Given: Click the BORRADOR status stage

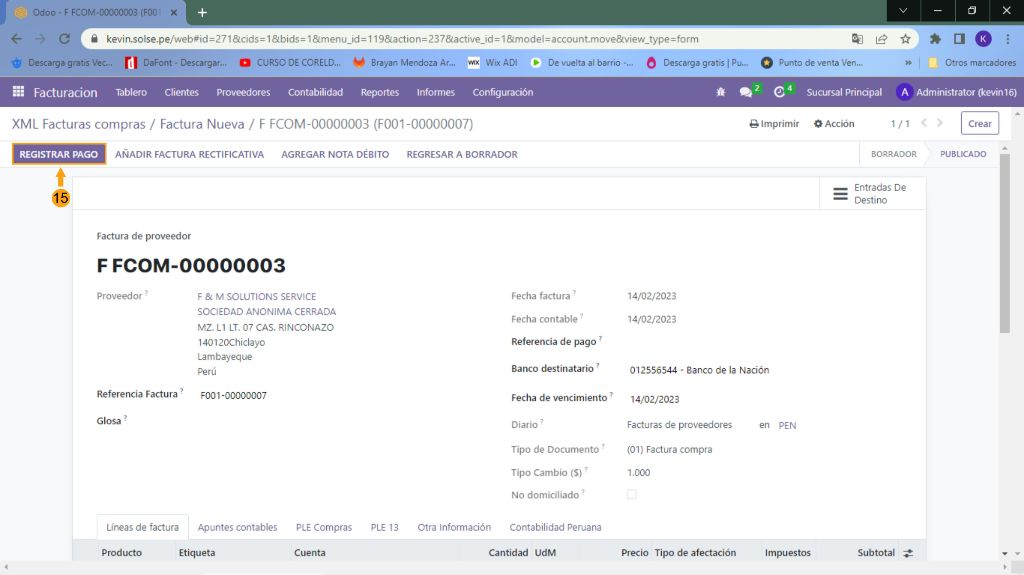Looking at the screenshot, I should 893,155.
